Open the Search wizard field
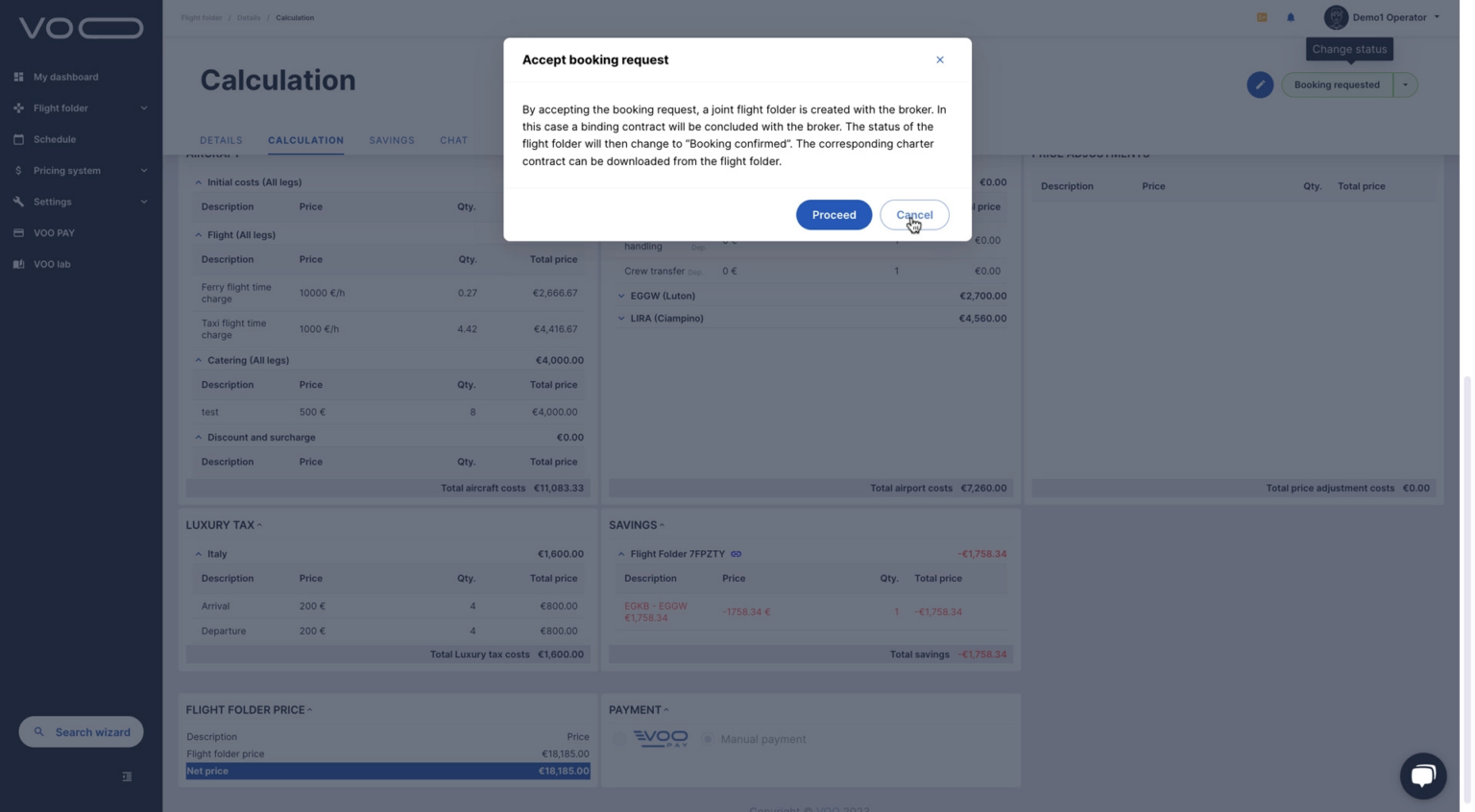The image size is (1475, 812). coord(82,732)
